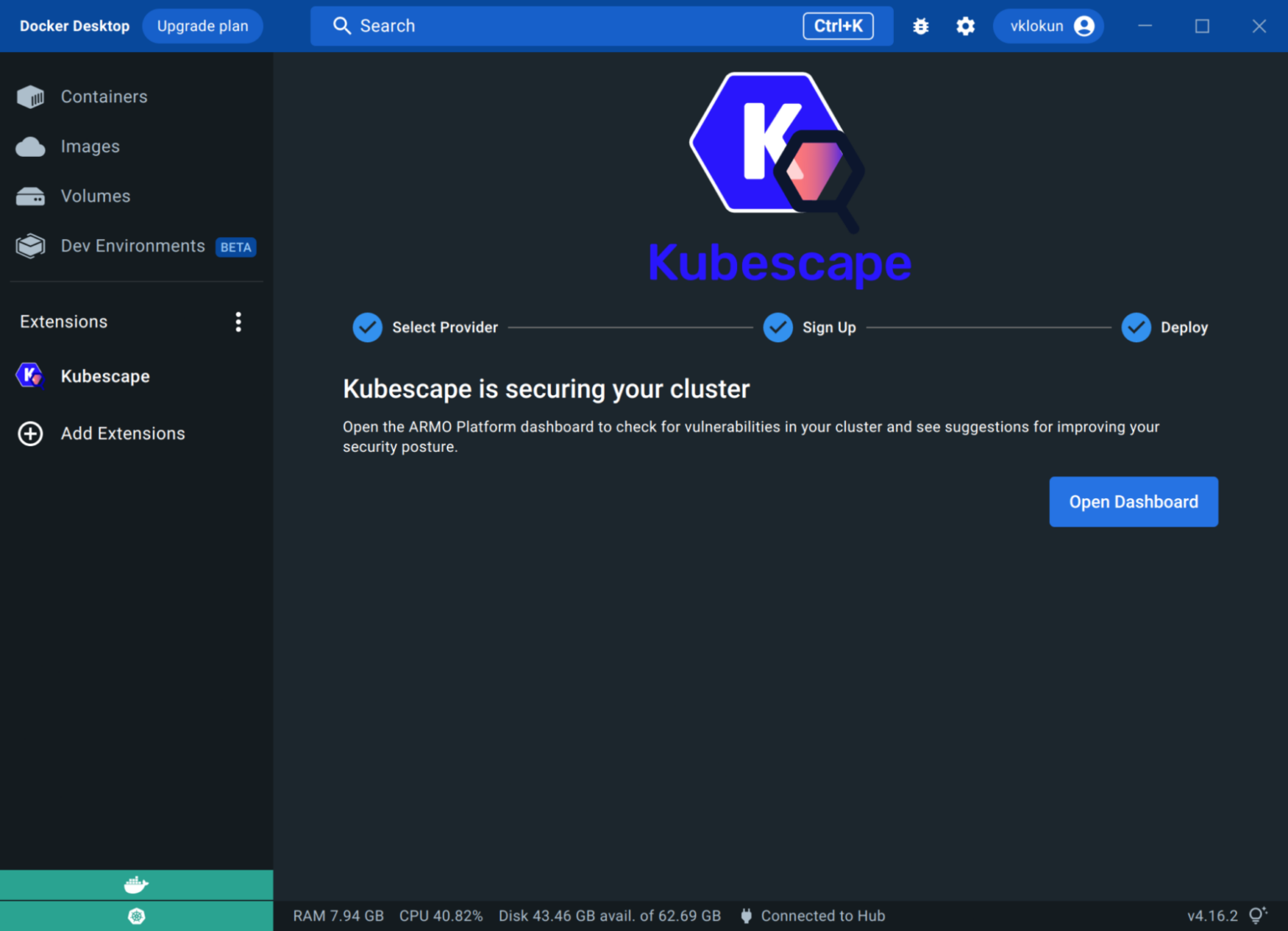Click the Deploy step checkmark
The image size is (1288, 931).
[x=1136, y=327]
